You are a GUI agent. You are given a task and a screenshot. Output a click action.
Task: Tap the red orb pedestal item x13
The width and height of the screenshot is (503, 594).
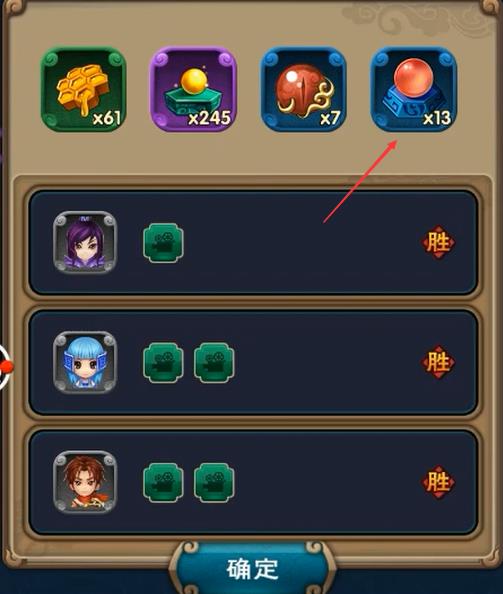pyautogui.click(x=414, y=89)
